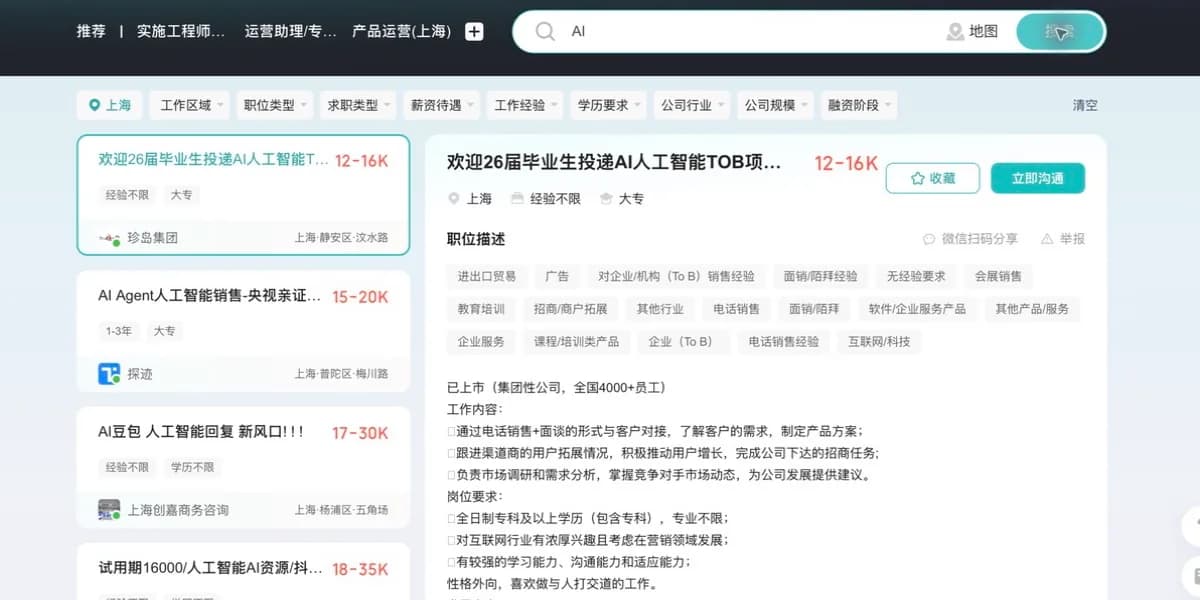Click the 其他产品/服务 tag
This screenshot has width=1200, height=600.
pyautogui.click(x=1032, y=309)
